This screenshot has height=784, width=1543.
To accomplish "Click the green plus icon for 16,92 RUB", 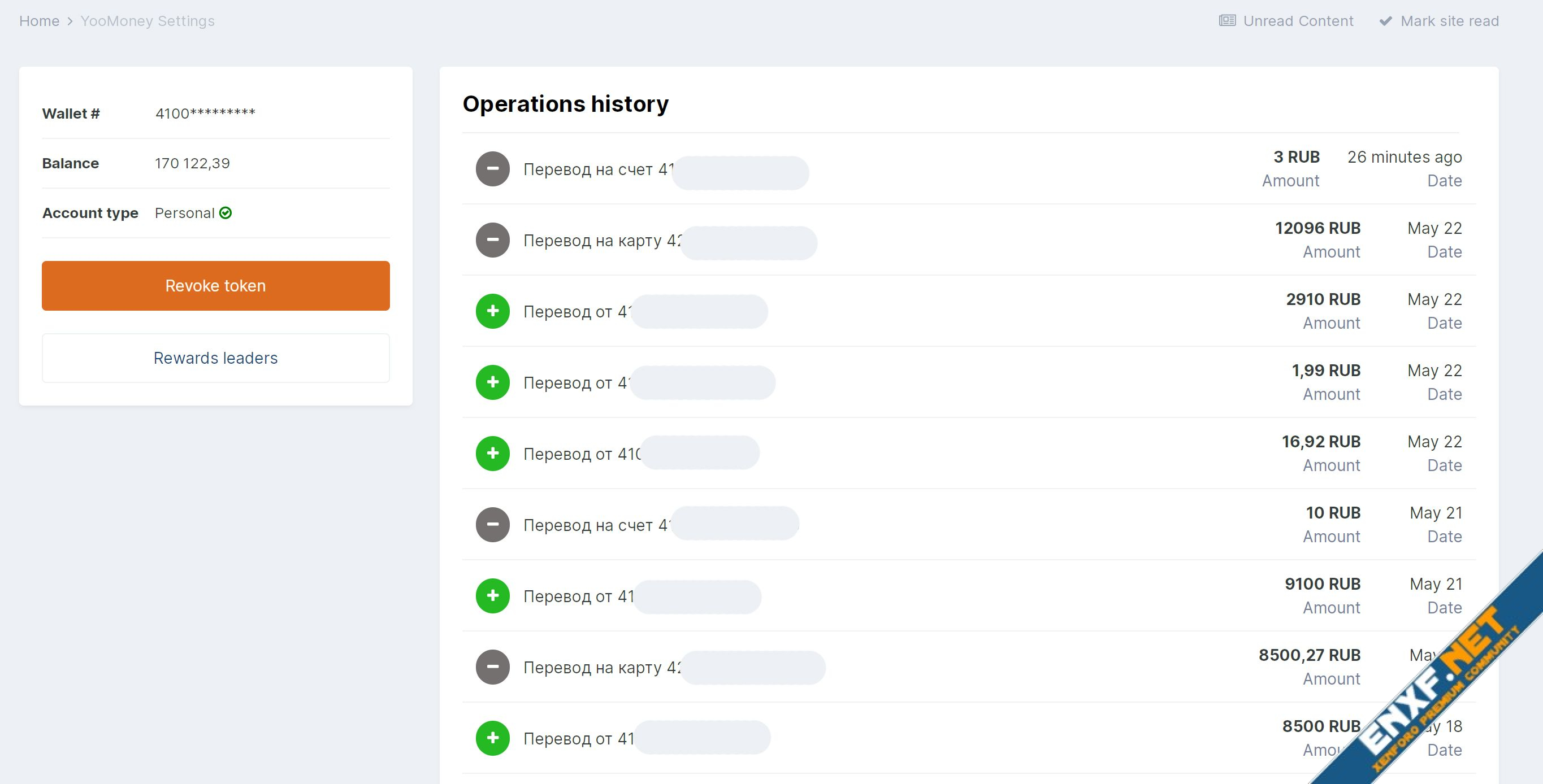I will coord(492,454).
